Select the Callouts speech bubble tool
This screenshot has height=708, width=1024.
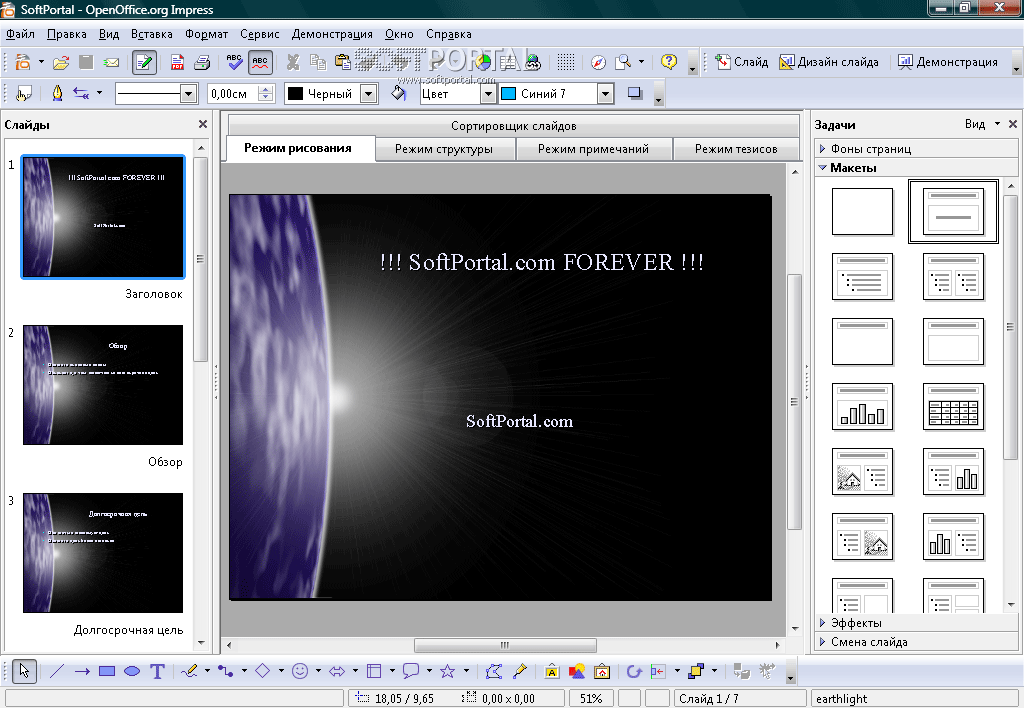[411, 671]
